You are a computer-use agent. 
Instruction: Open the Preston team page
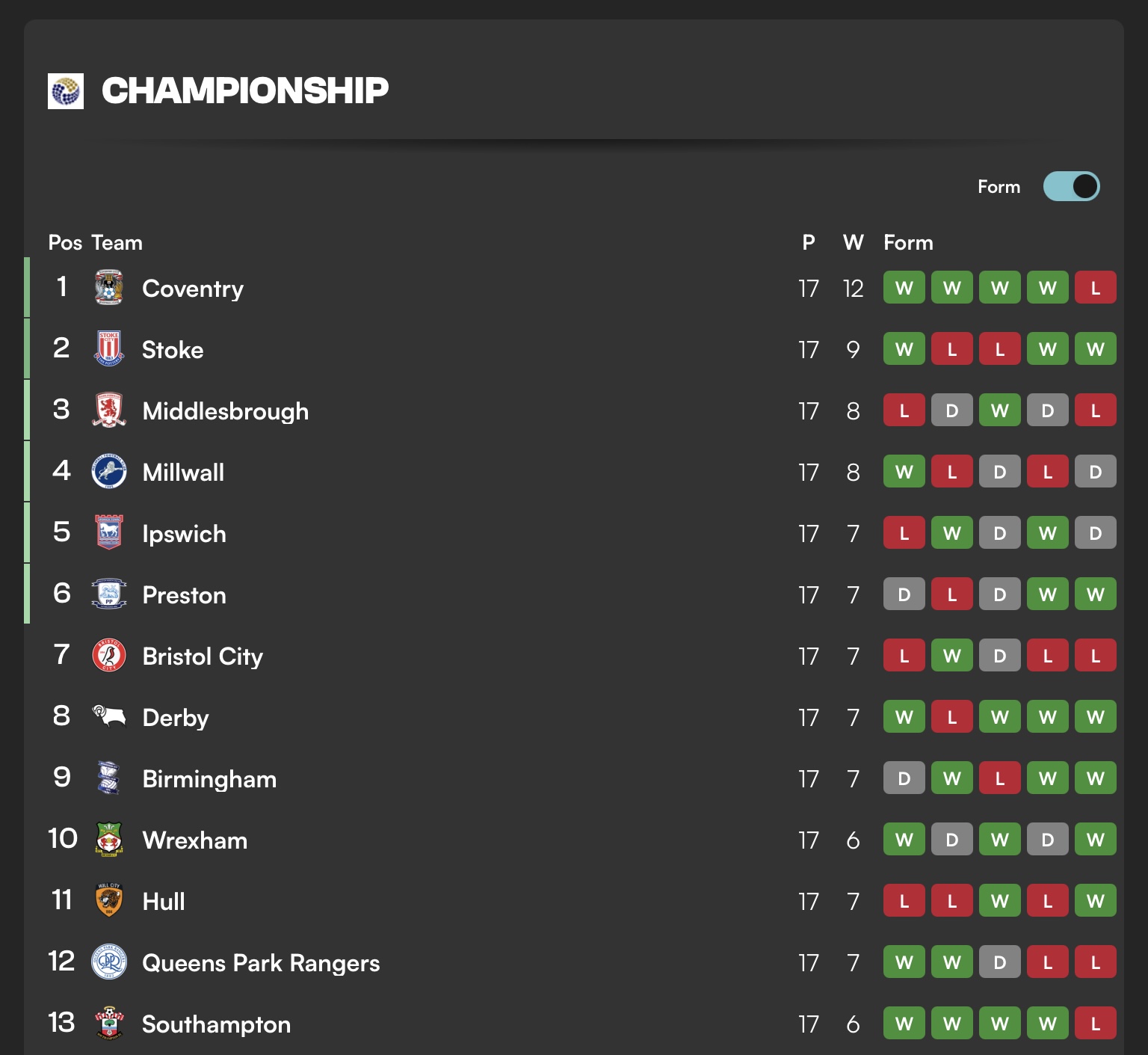click(184, 595)
